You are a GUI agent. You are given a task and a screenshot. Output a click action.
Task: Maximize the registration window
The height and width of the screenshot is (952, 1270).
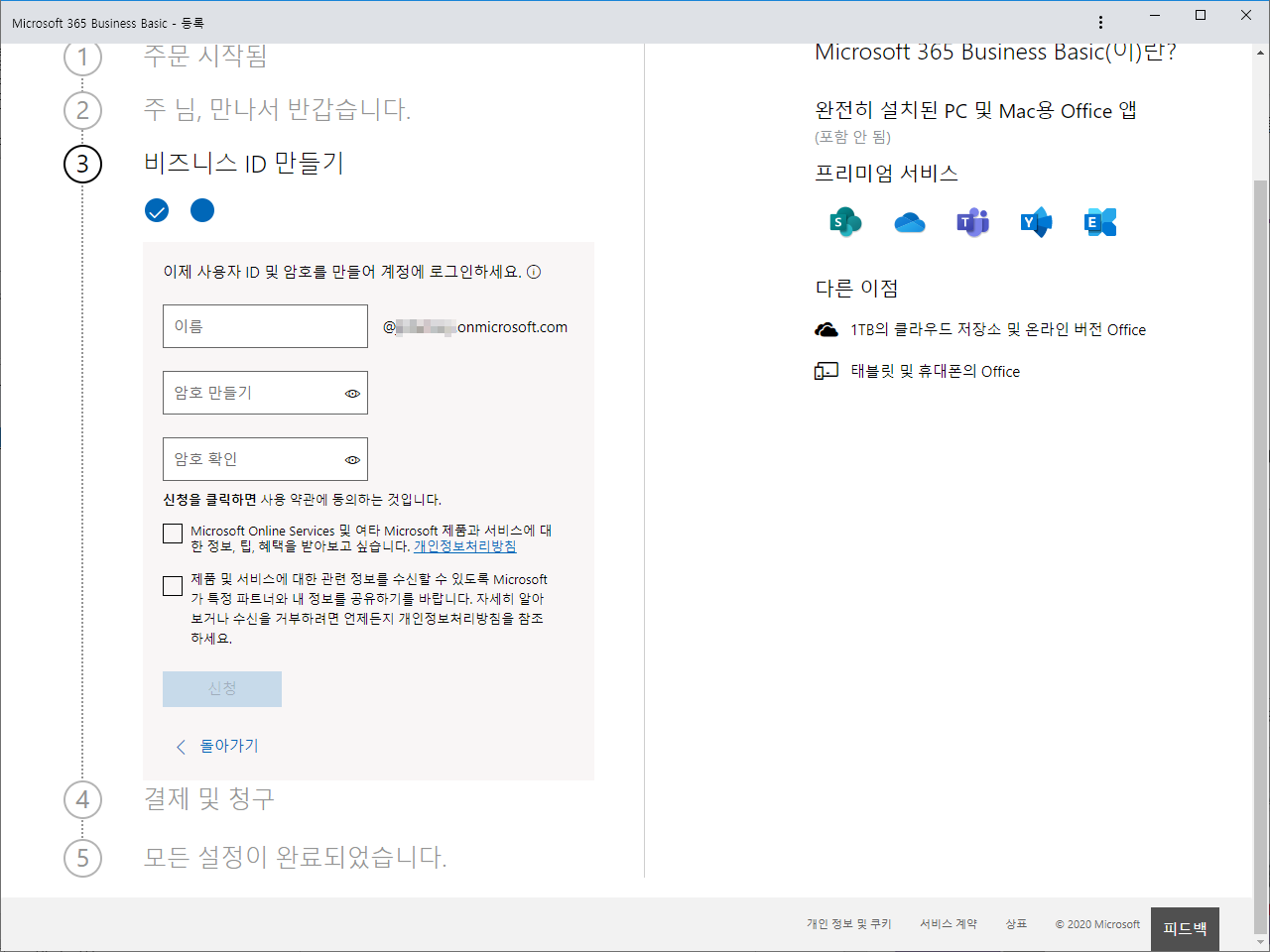coord(1201,15)
